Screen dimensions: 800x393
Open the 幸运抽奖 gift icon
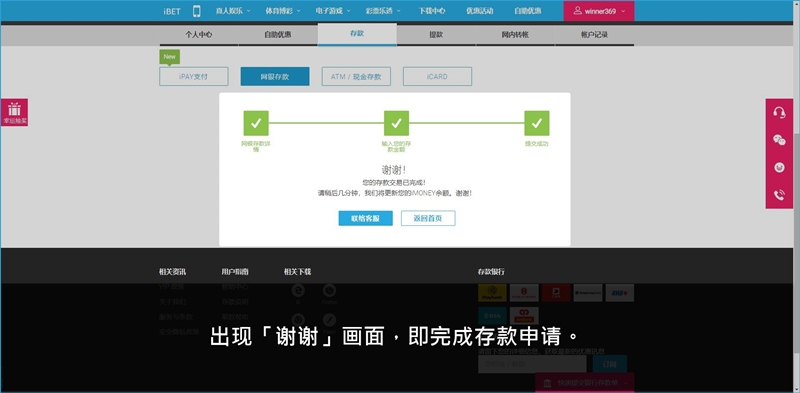coord(15,112)
